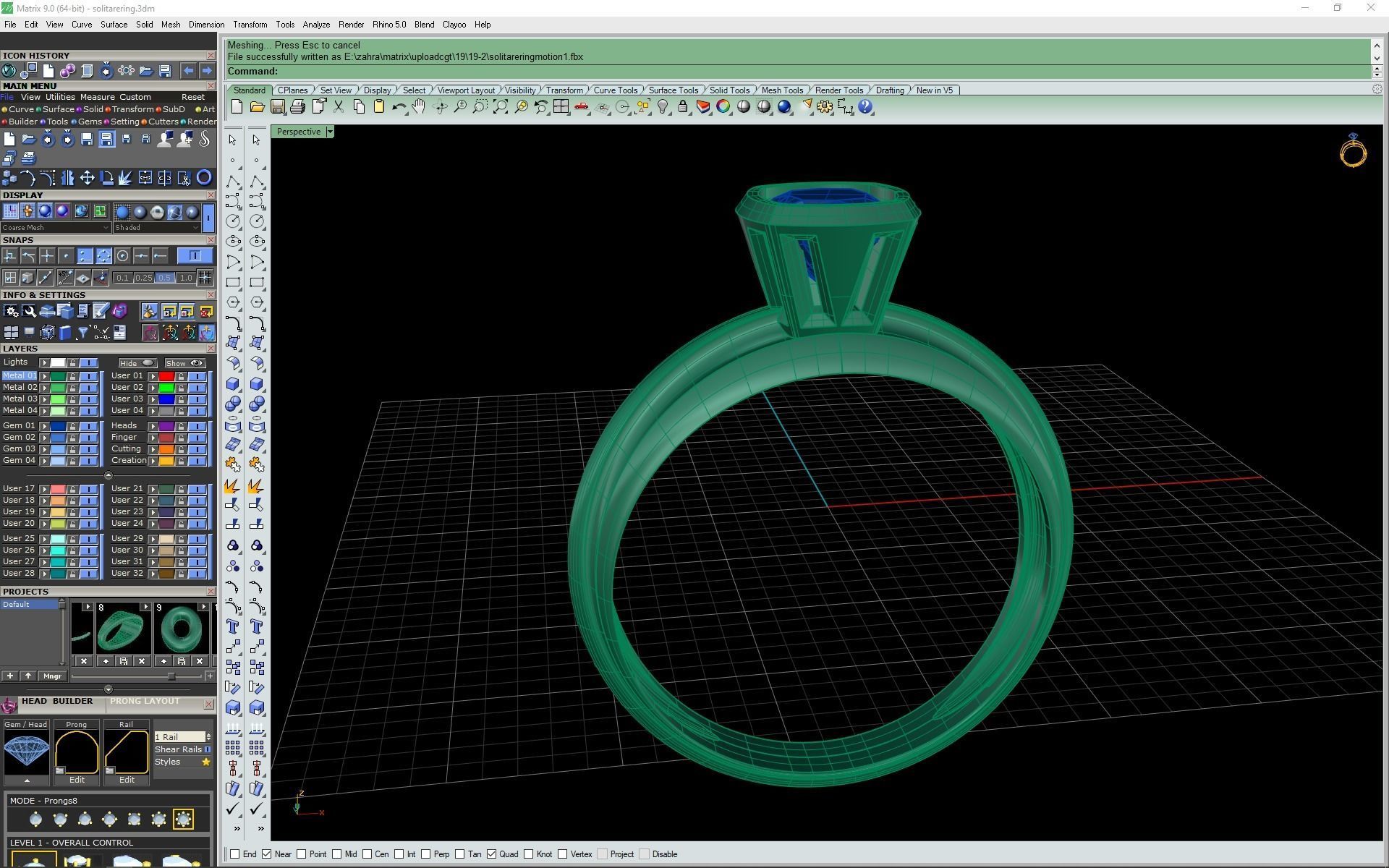Viewport: 1389px width, 868px height.
Task: Click the Circle snap icon in Snaps panel
Action: [122, 256]
